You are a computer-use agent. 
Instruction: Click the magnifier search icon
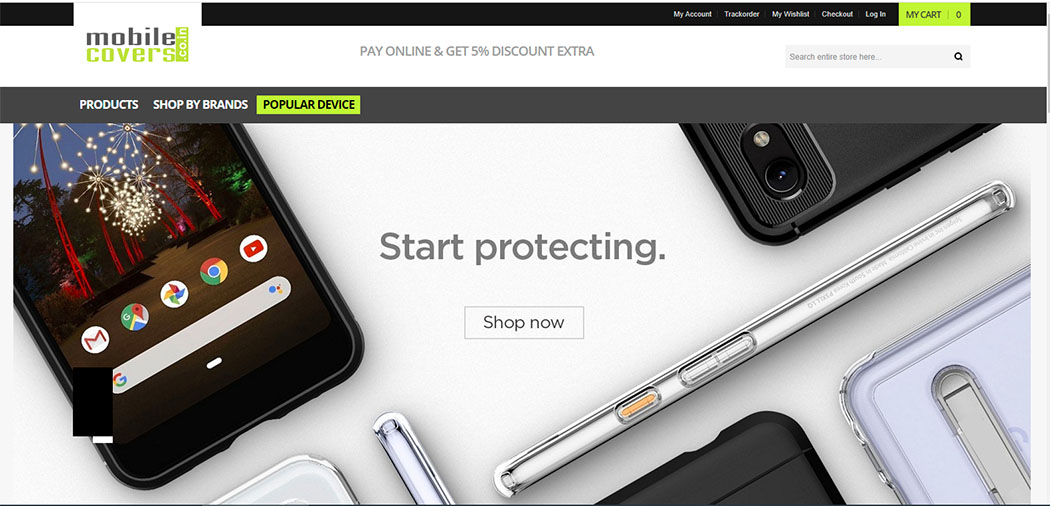click(x=958, y=57)
